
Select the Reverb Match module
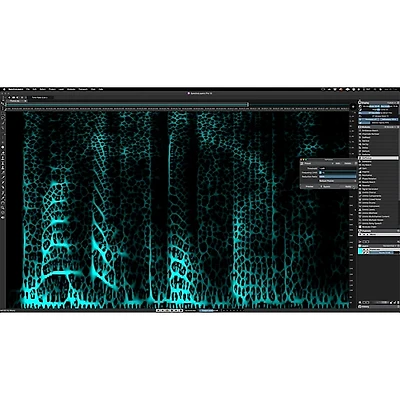click(x=379, y=182)
